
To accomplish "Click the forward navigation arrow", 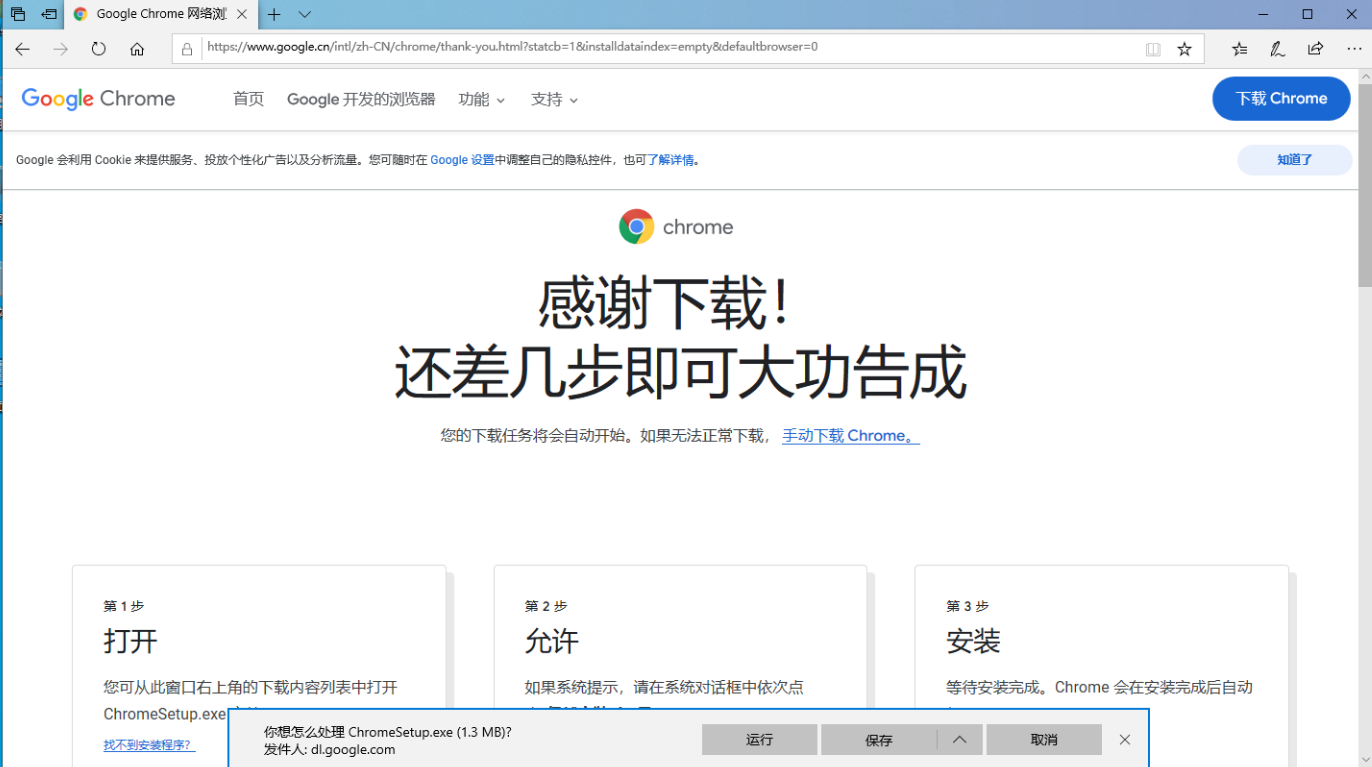I will (61, 49).
